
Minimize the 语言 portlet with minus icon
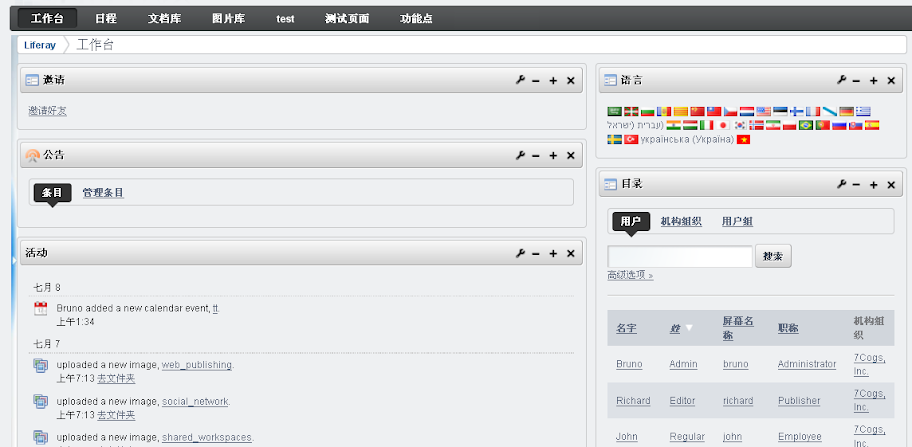pos(857,81)
